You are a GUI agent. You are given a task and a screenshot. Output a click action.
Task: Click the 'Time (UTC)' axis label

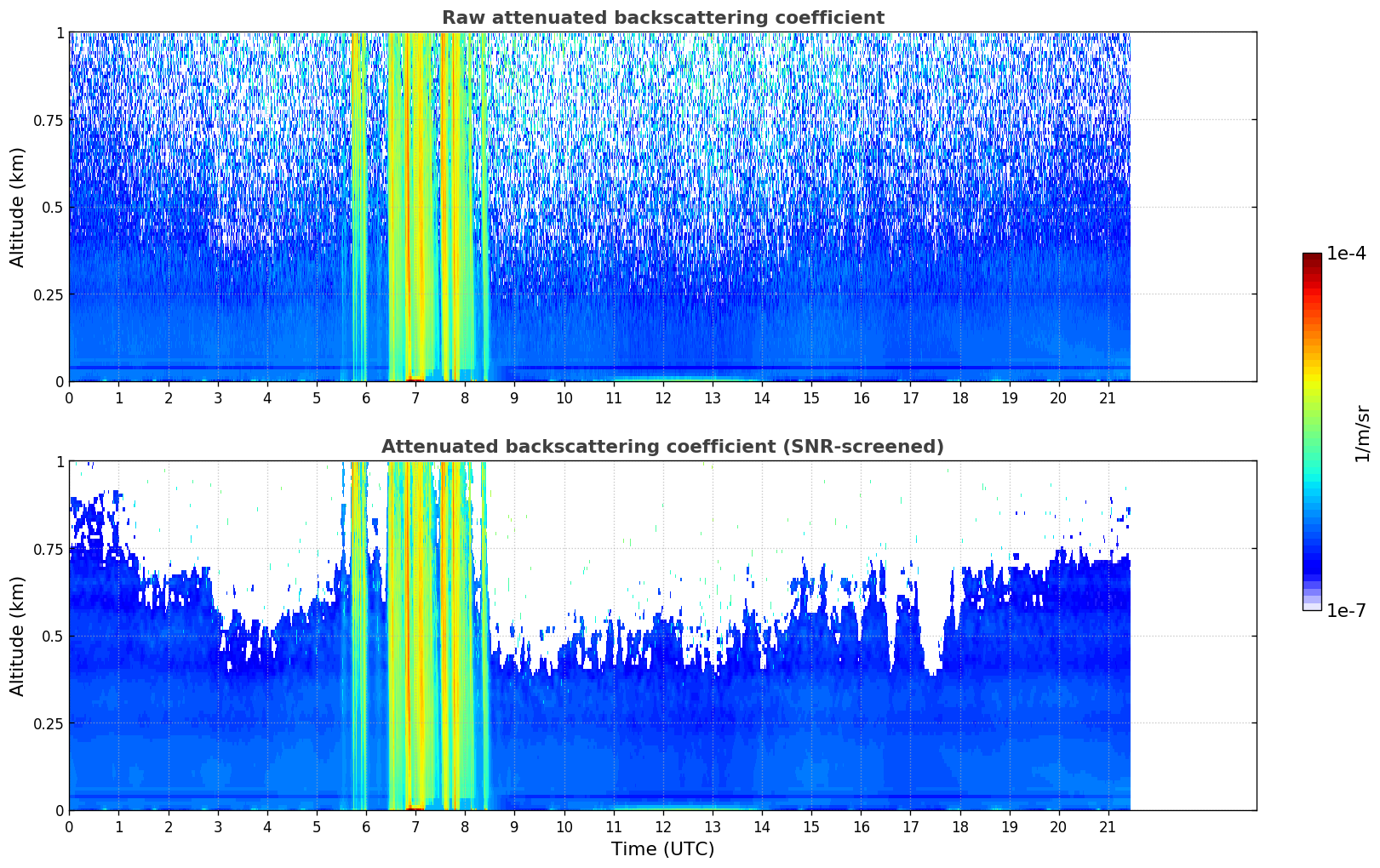pos(662,849)
